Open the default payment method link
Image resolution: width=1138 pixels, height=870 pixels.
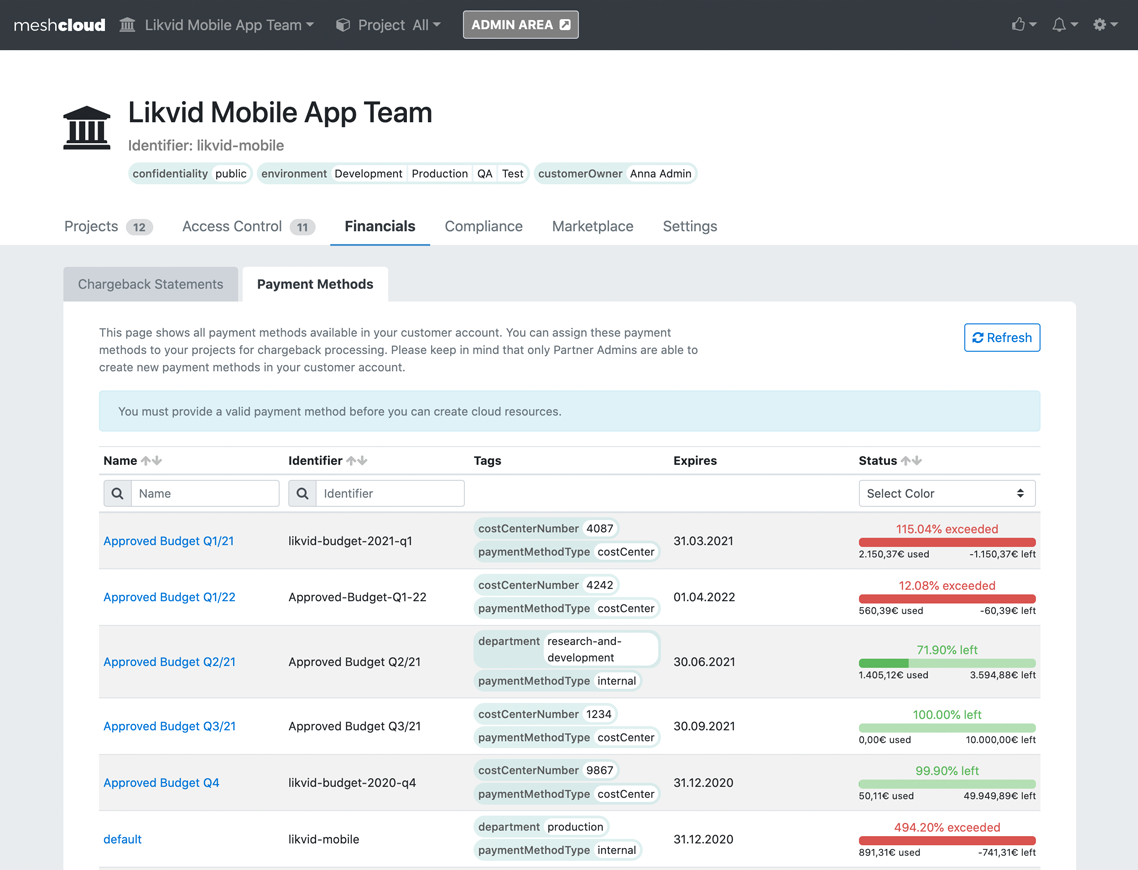click(122, 839)
